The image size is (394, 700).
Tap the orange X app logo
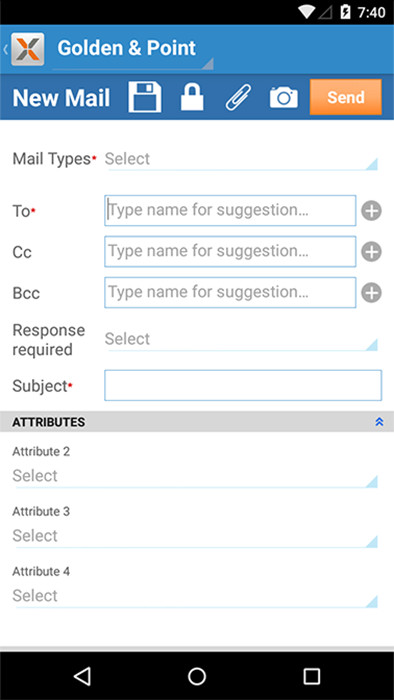pos(28,49)
